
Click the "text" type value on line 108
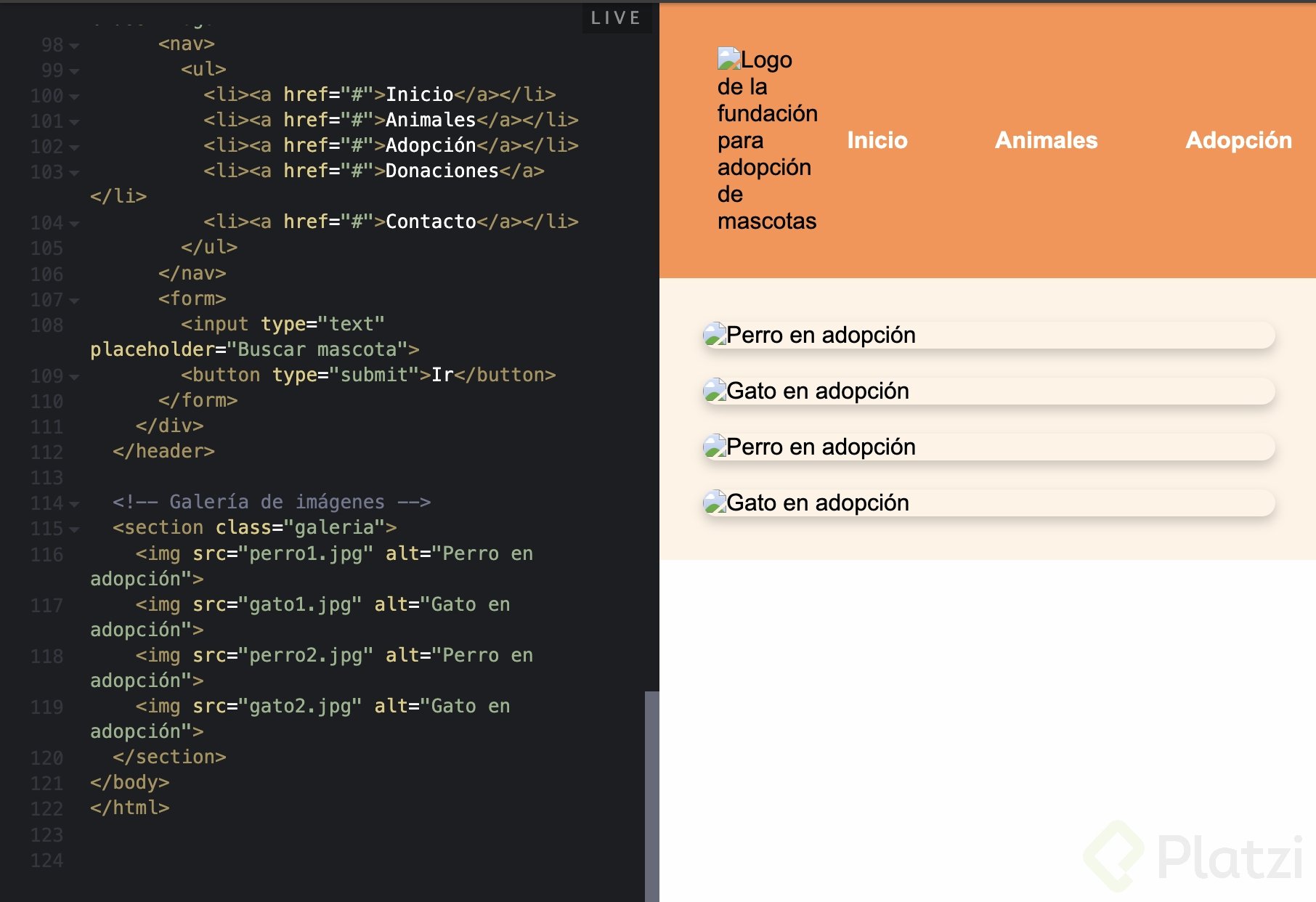click(351, 324)
